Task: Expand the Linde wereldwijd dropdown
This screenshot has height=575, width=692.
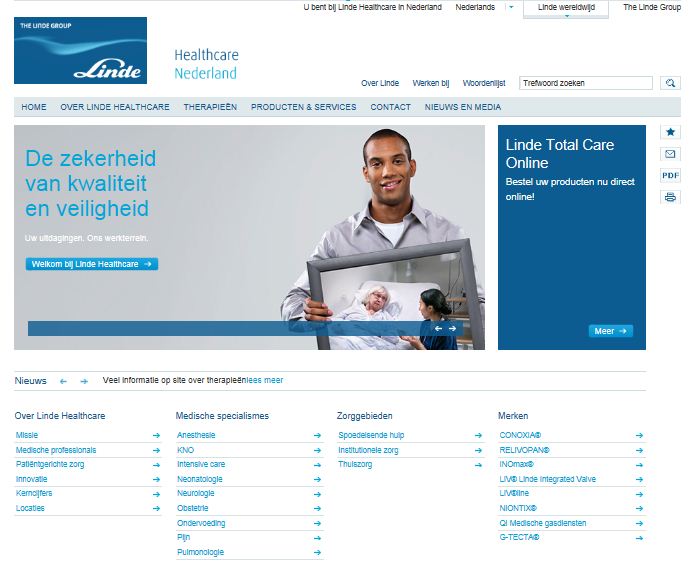Action: pyautogui.click(x=566, y=9)
